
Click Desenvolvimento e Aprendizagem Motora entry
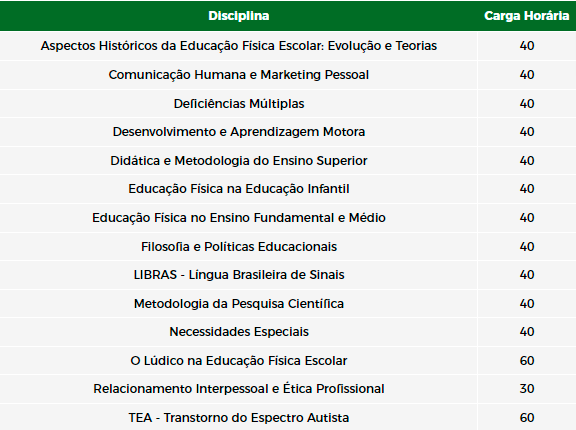239,132
